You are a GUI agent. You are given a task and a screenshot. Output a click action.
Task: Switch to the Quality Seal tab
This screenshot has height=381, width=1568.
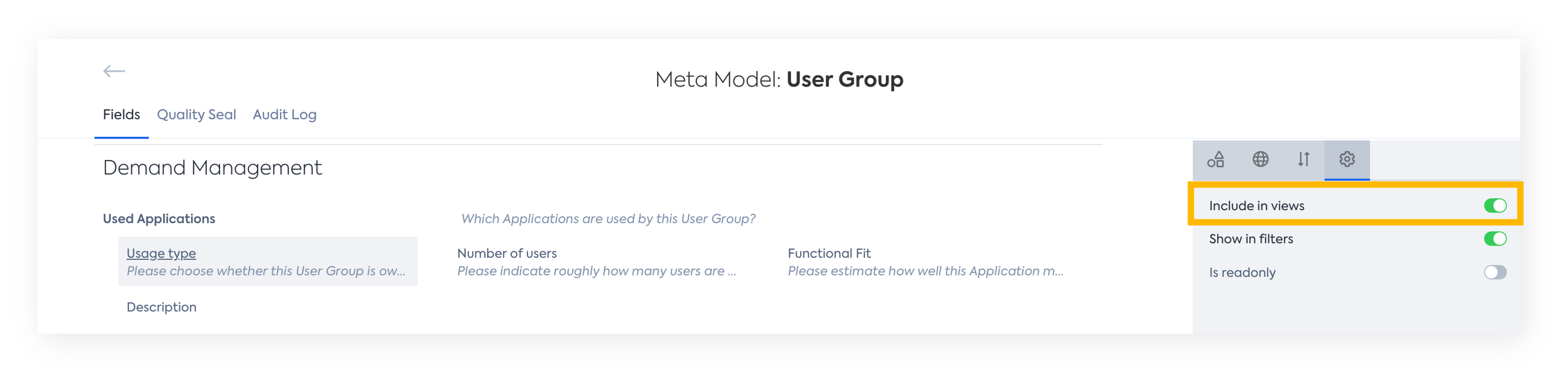[x=196, y=115]
